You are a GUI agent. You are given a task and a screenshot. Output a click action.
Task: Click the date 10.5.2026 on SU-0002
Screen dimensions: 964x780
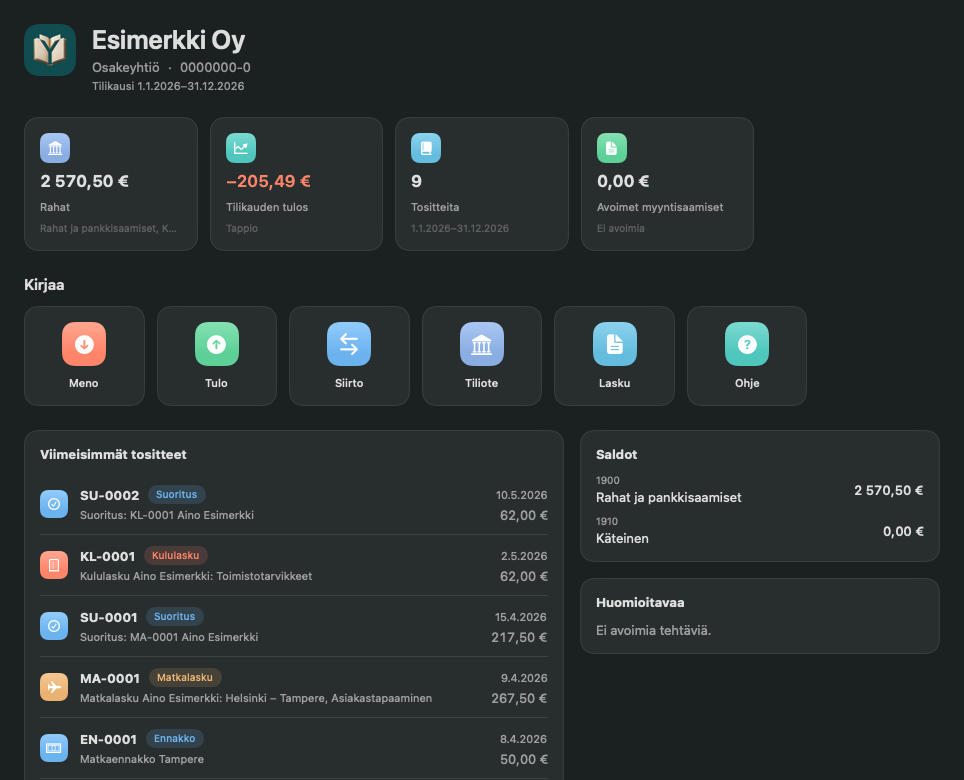pyautogui.click(x=521, y=495)
